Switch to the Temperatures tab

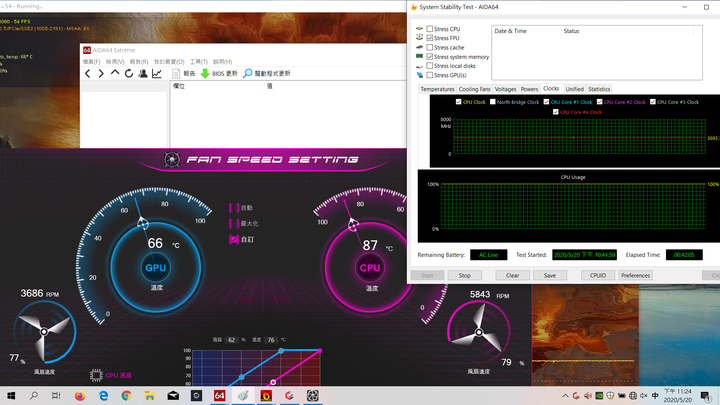437,89
